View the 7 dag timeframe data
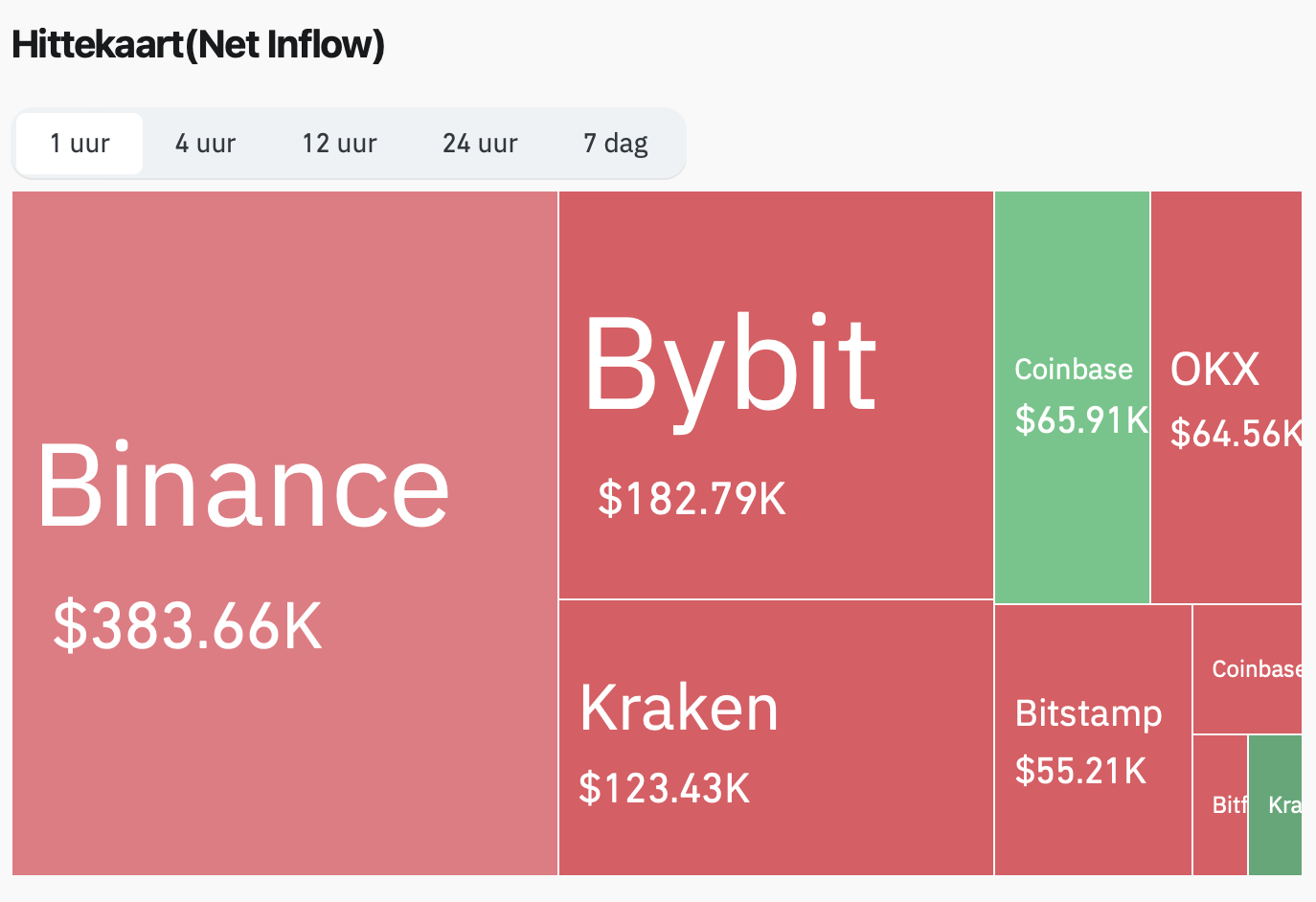 click(x=615, y=143)
